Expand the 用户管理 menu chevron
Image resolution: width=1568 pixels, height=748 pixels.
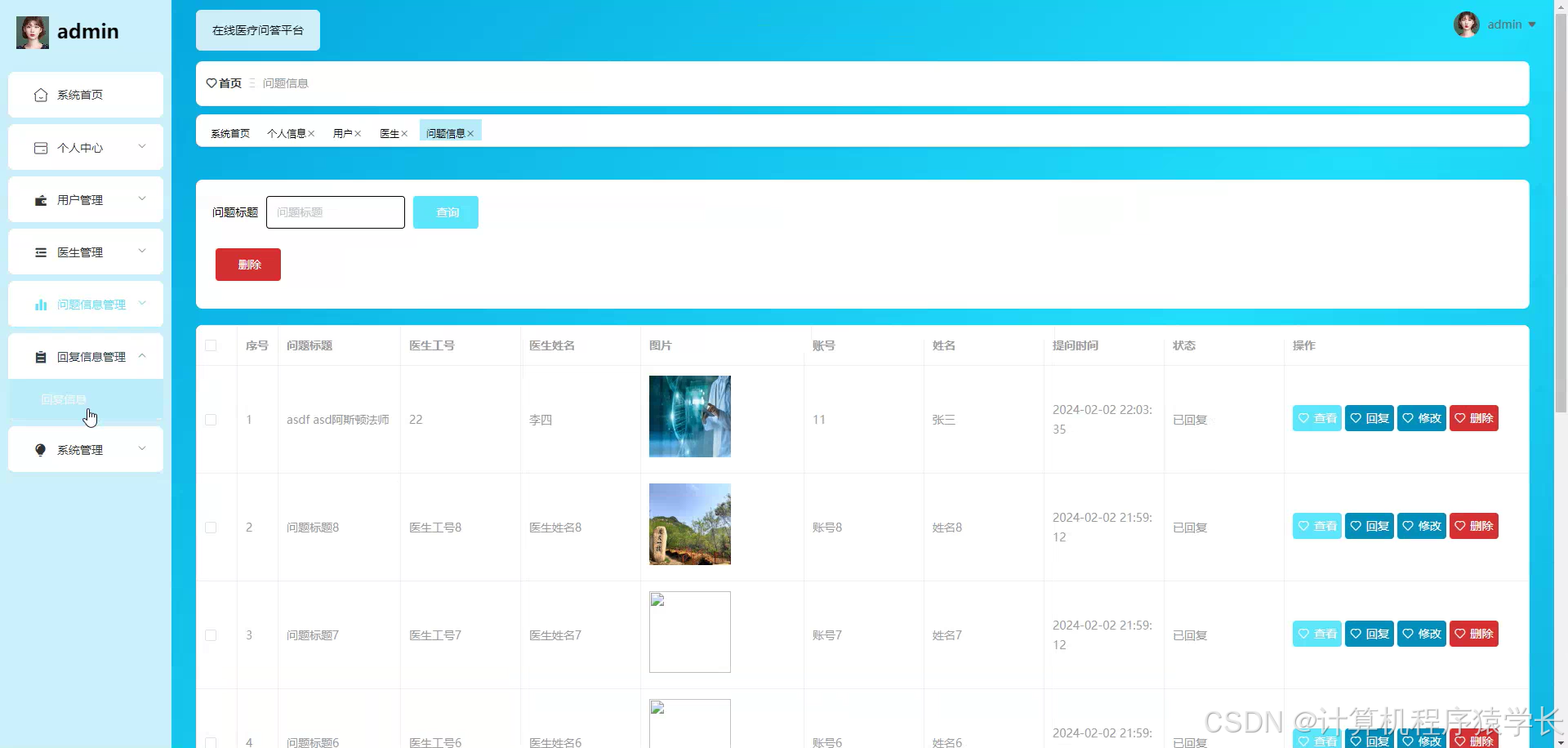point(142,199)
